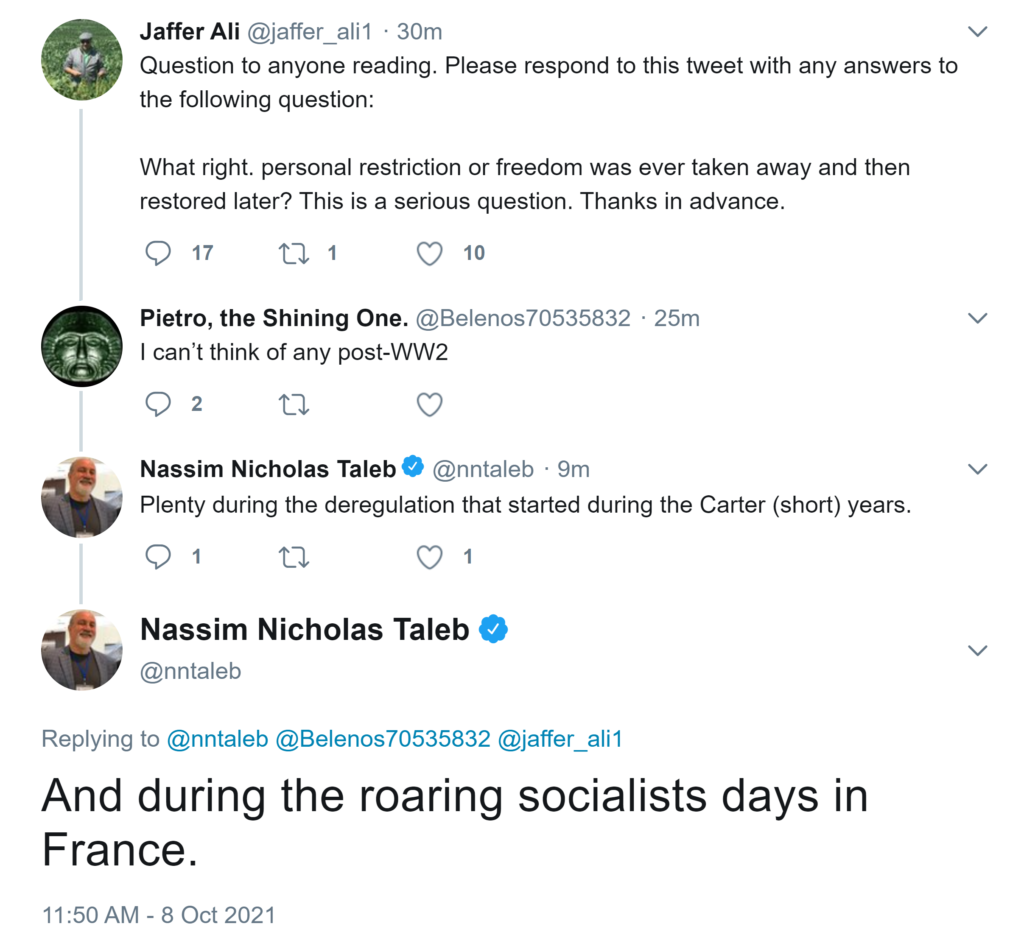This screenshot has width=1024, height=946.
Task: Reply to Pietro's post-WW2 tweet
Action: click(158, 404)
